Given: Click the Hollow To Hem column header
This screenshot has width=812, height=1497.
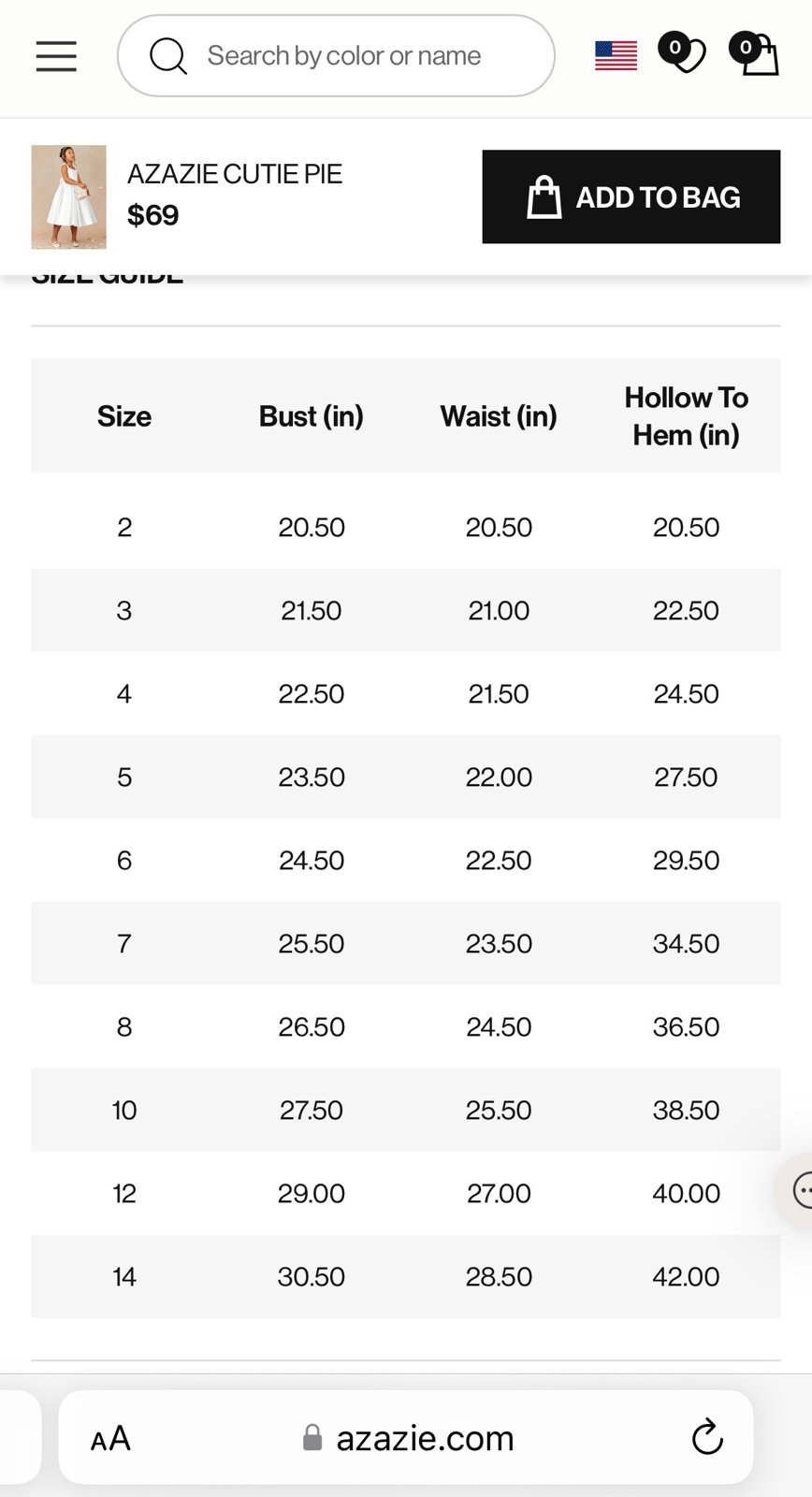Looking at the screenshot, I should tap(687, 415).
